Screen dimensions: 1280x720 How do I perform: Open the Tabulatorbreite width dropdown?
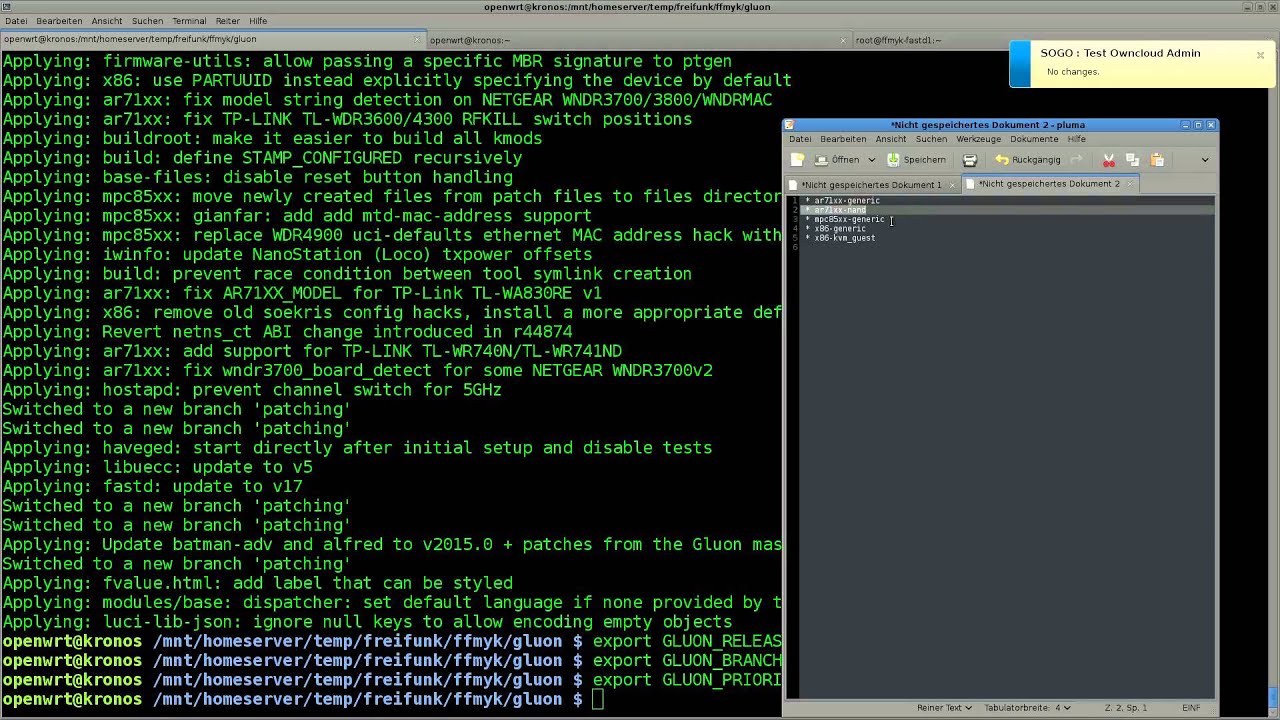tap(1027, 708)
